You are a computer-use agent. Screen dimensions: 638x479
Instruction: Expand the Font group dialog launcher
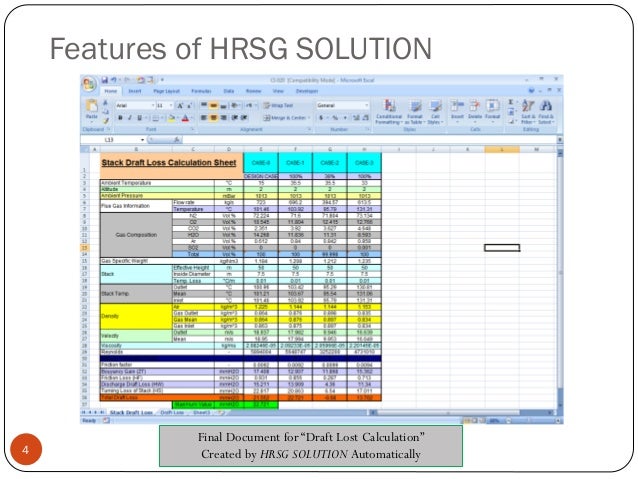click(x=192, y=129)
